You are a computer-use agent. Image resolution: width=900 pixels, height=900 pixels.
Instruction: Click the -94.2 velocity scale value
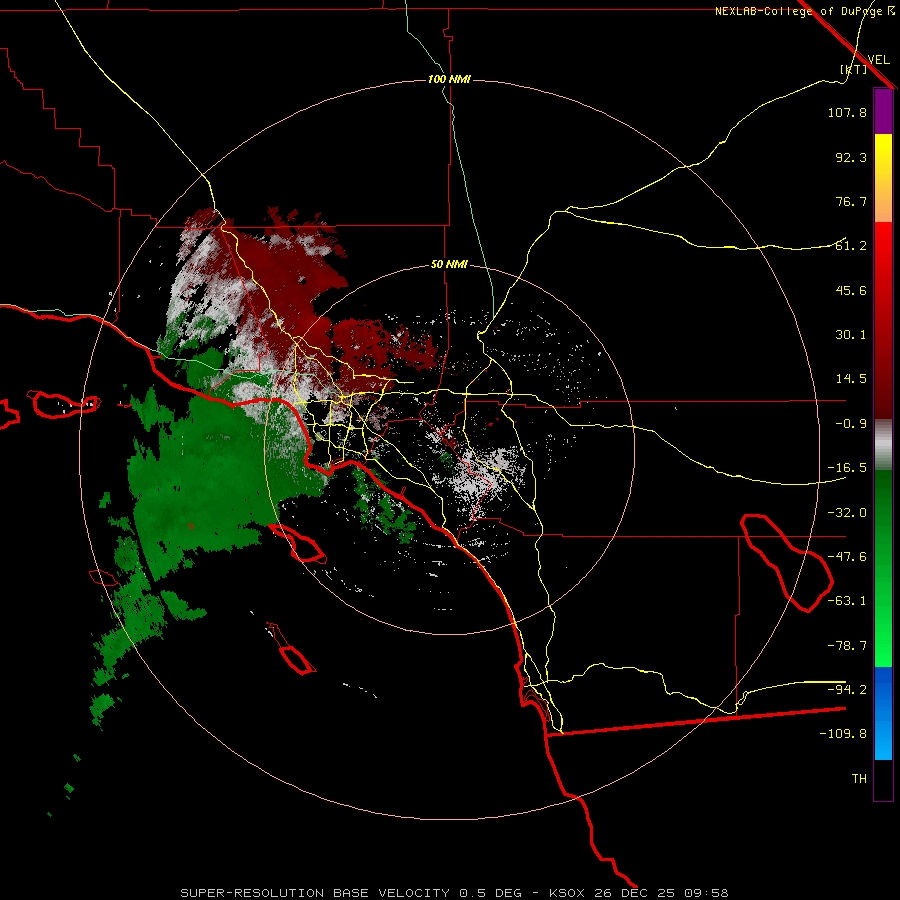(x=847, y=689)
